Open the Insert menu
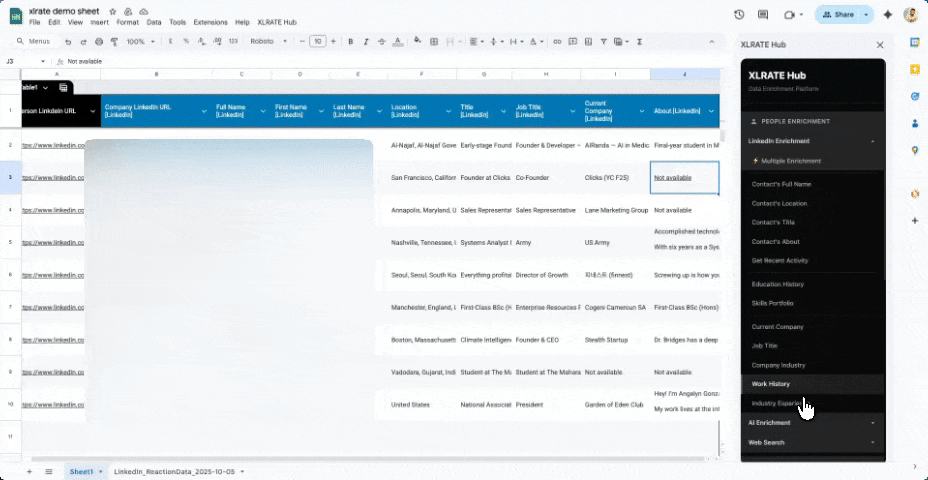This screenshot has height=480, width=928. [99, 22]
